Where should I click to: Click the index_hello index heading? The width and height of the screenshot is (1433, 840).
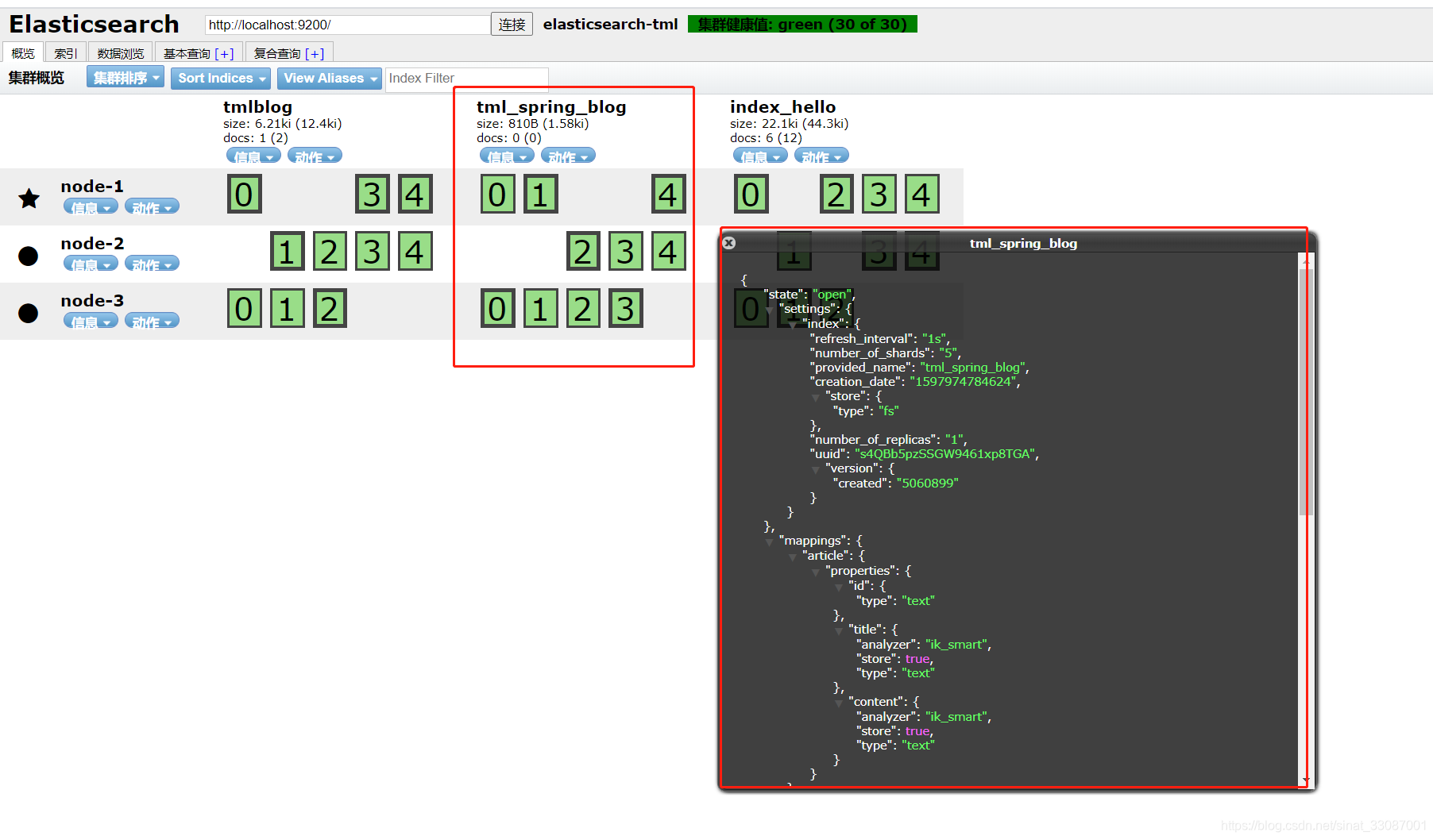click(x=782, y=106)
